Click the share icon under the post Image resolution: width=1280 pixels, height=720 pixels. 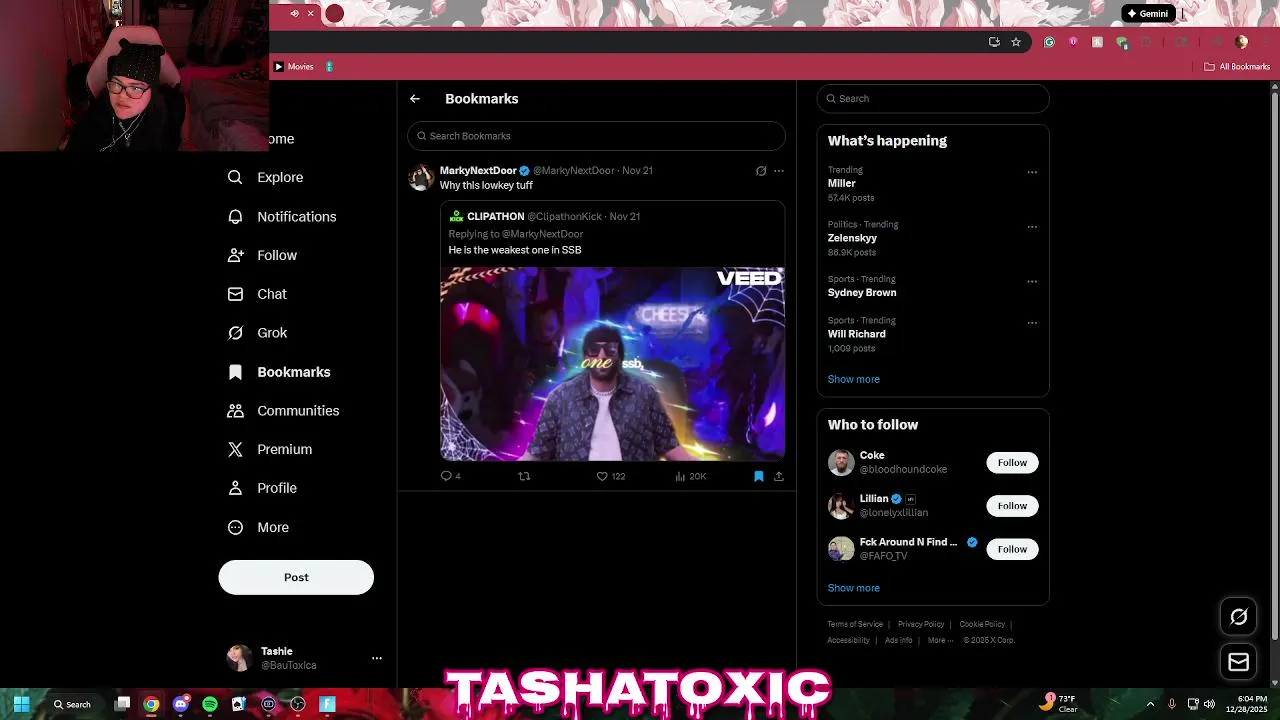click(x=779, y=476)
